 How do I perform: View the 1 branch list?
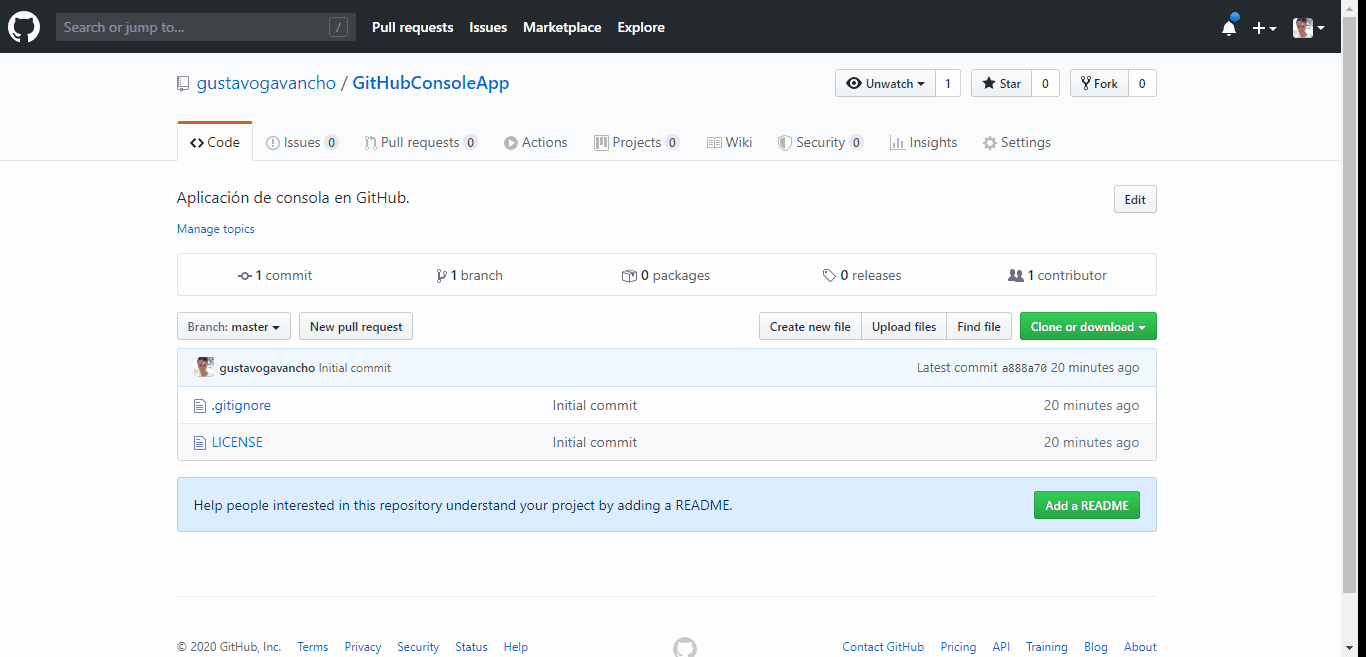tap(470, 275)
